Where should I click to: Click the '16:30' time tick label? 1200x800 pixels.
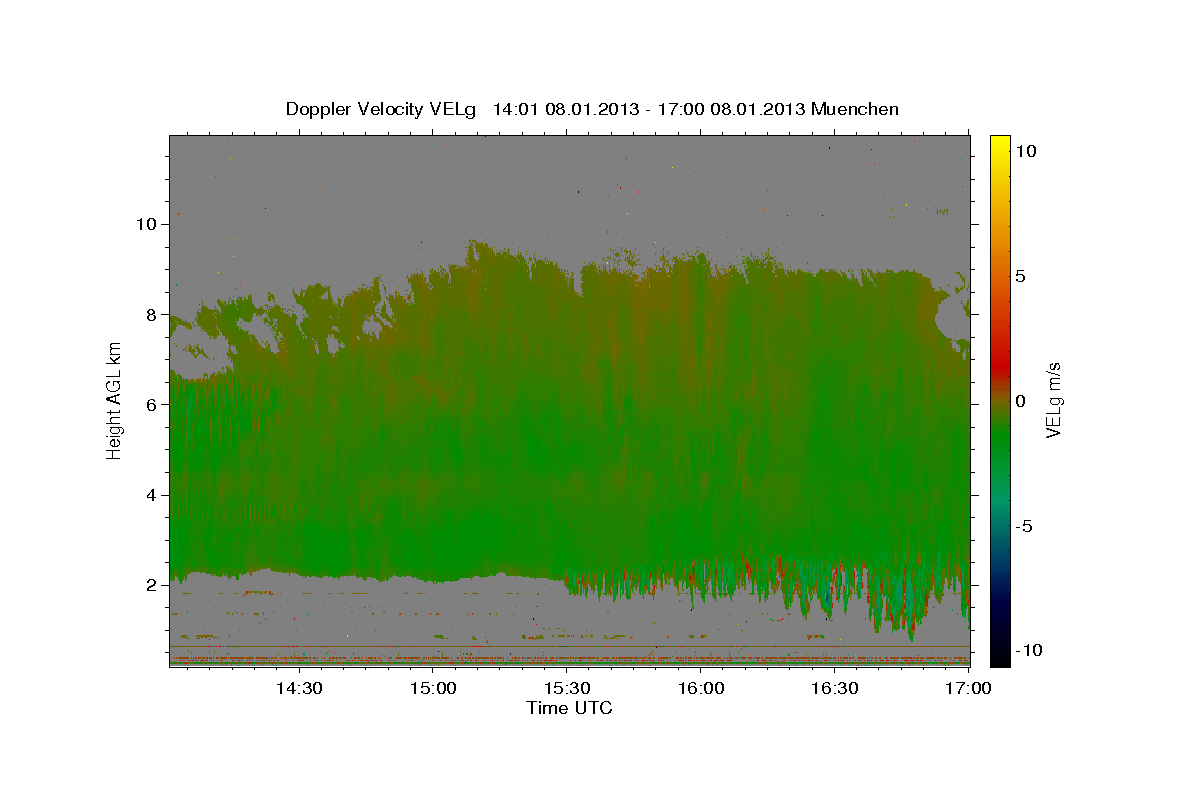coord(835,689)
